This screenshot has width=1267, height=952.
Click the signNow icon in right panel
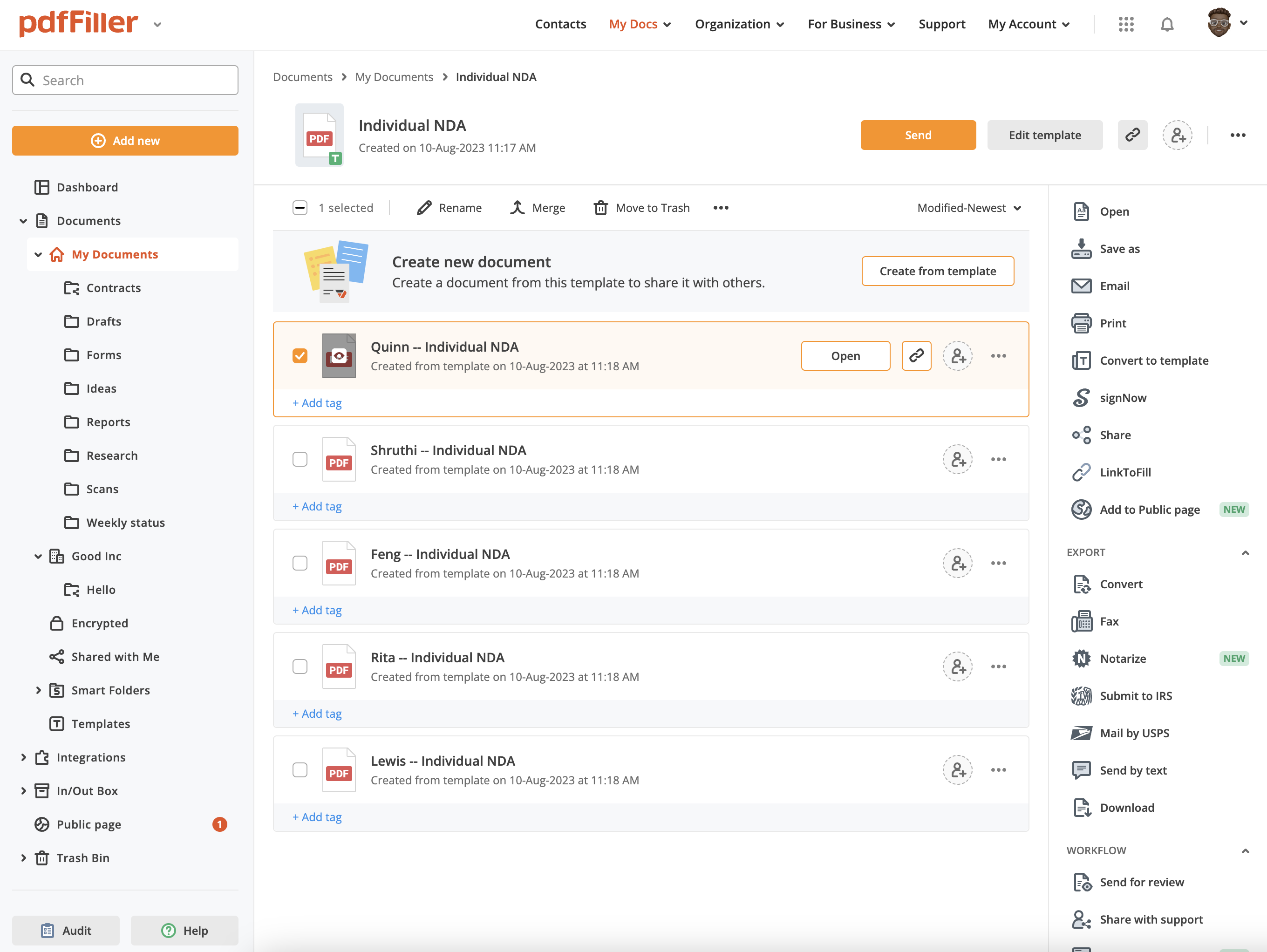point(1081,398)
